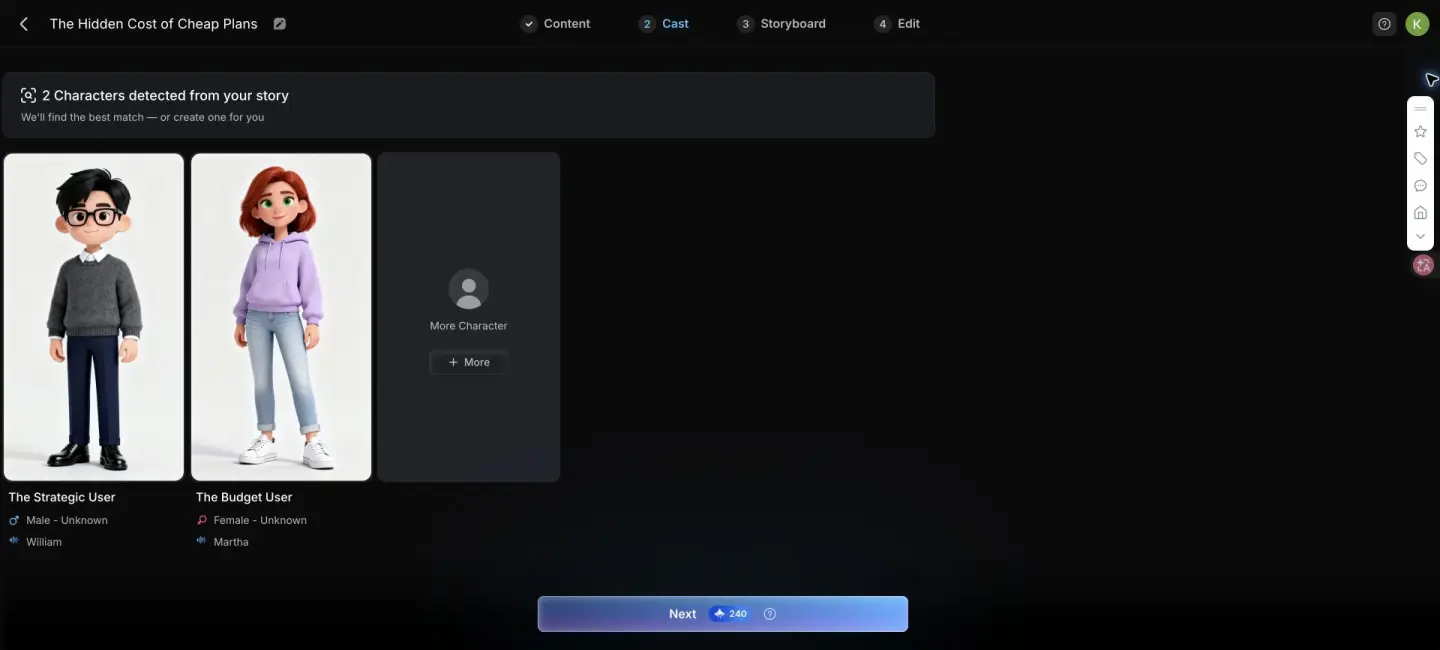Click the 240 credits badge

tap(731, 614)
